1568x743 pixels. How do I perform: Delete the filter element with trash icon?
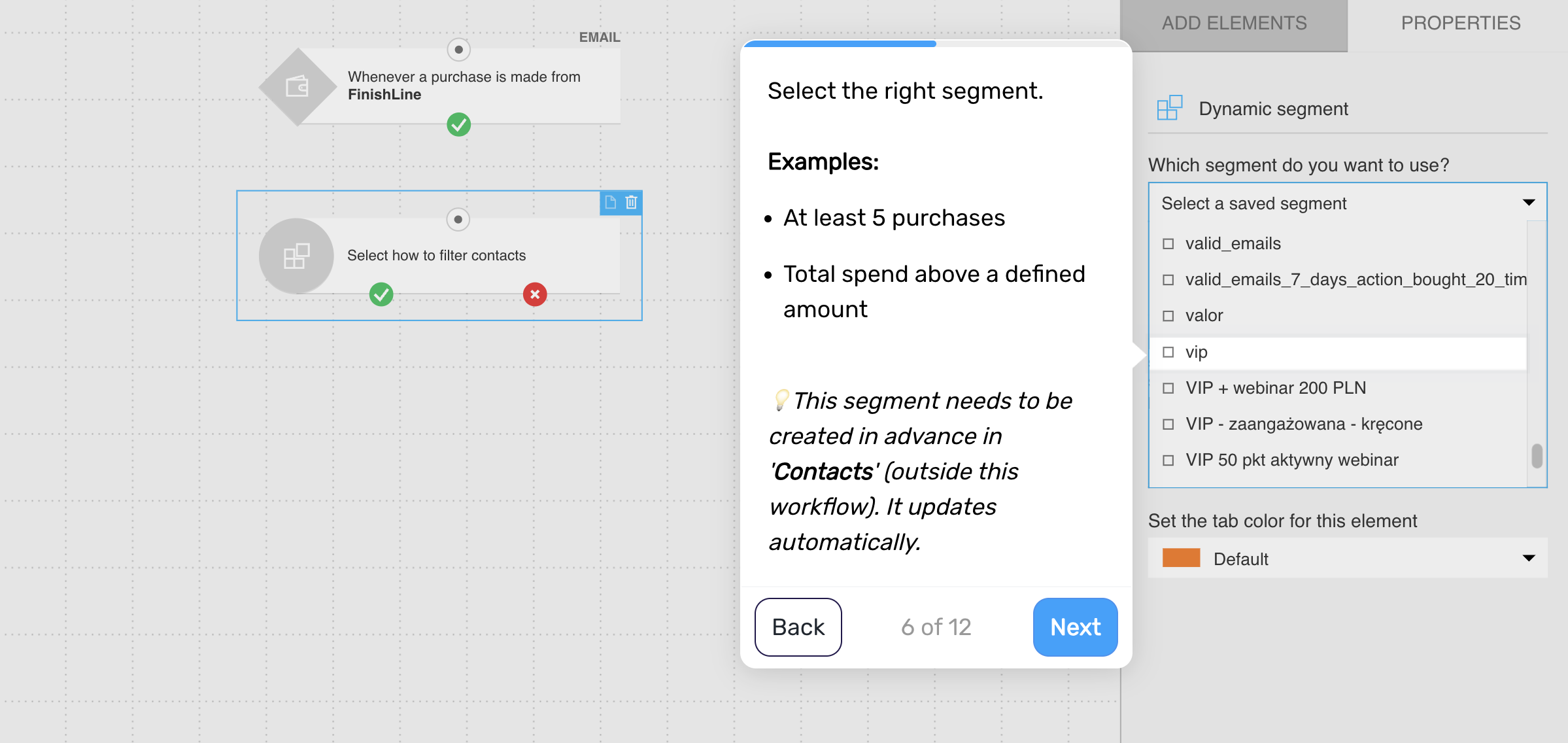point(631,202)
